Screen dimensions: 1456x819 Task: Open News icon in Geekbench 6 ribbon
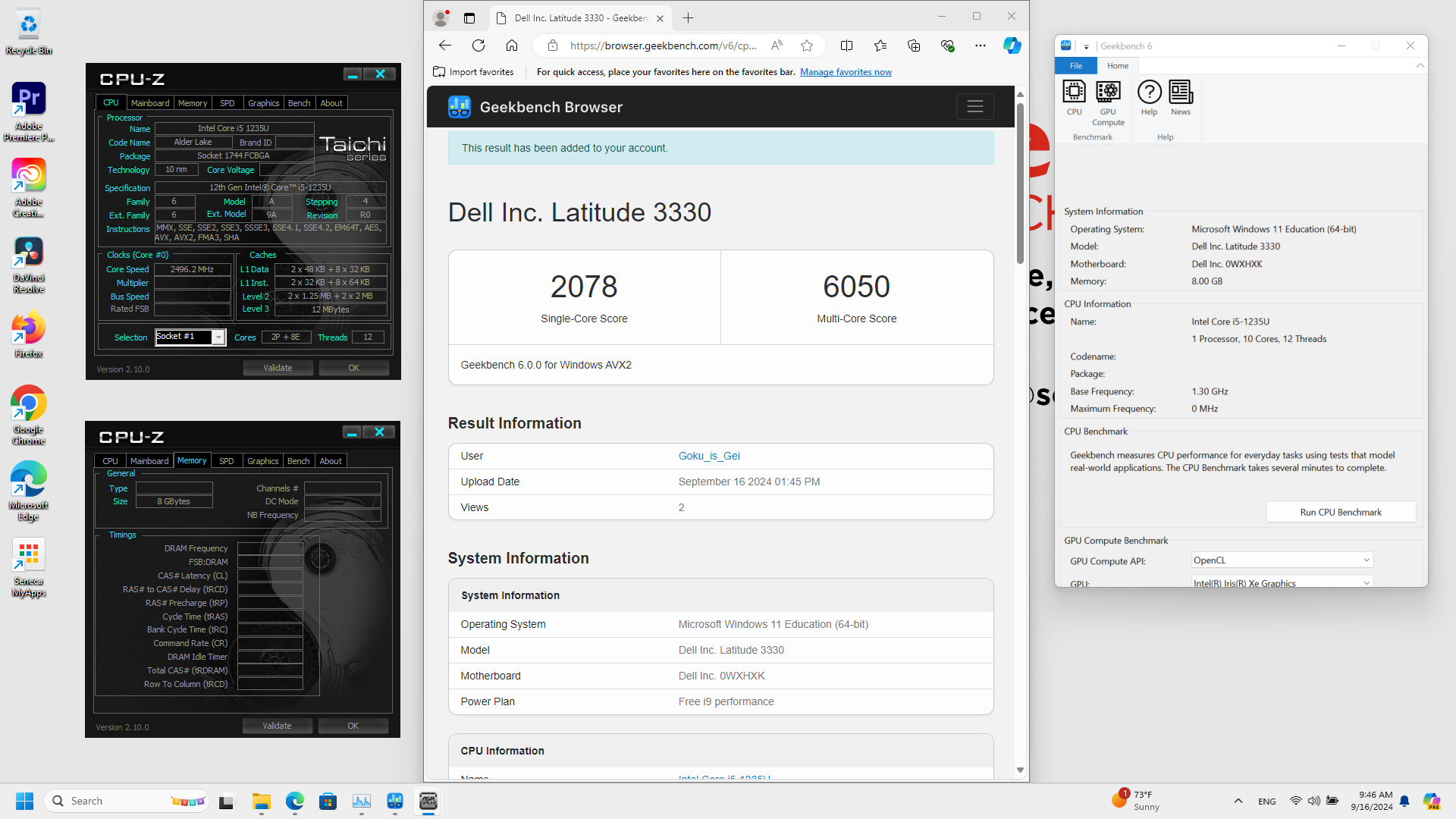coord(1181,98)
